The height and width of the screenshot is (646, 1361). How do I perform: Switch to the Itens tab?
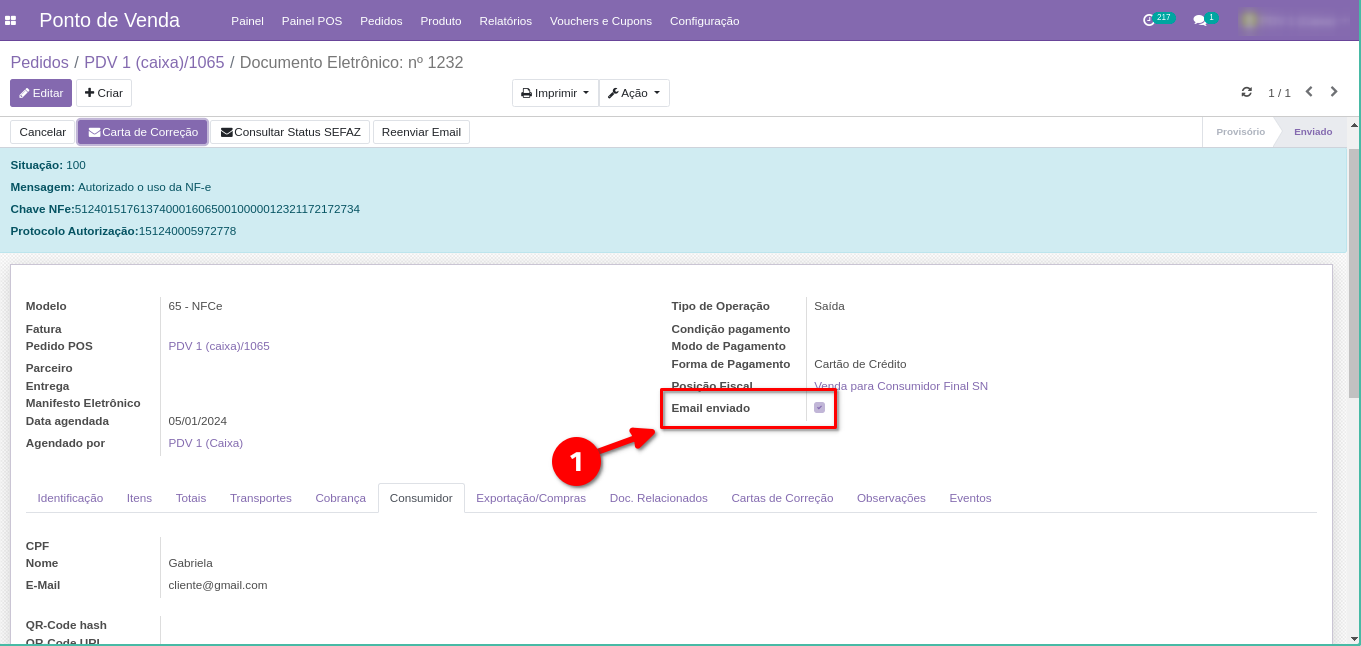click(x=139, y=498)
